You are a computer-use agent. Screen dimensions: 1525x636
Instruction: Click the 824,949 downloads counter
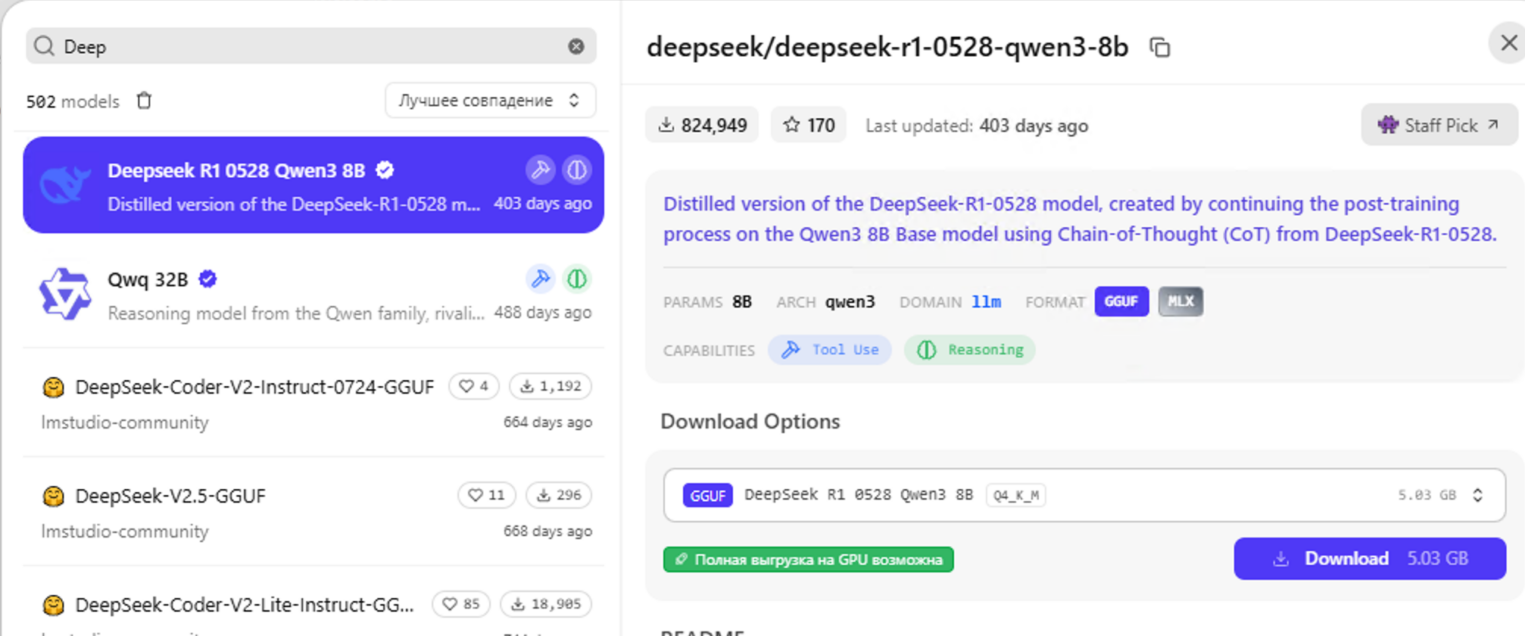point(702,125)
